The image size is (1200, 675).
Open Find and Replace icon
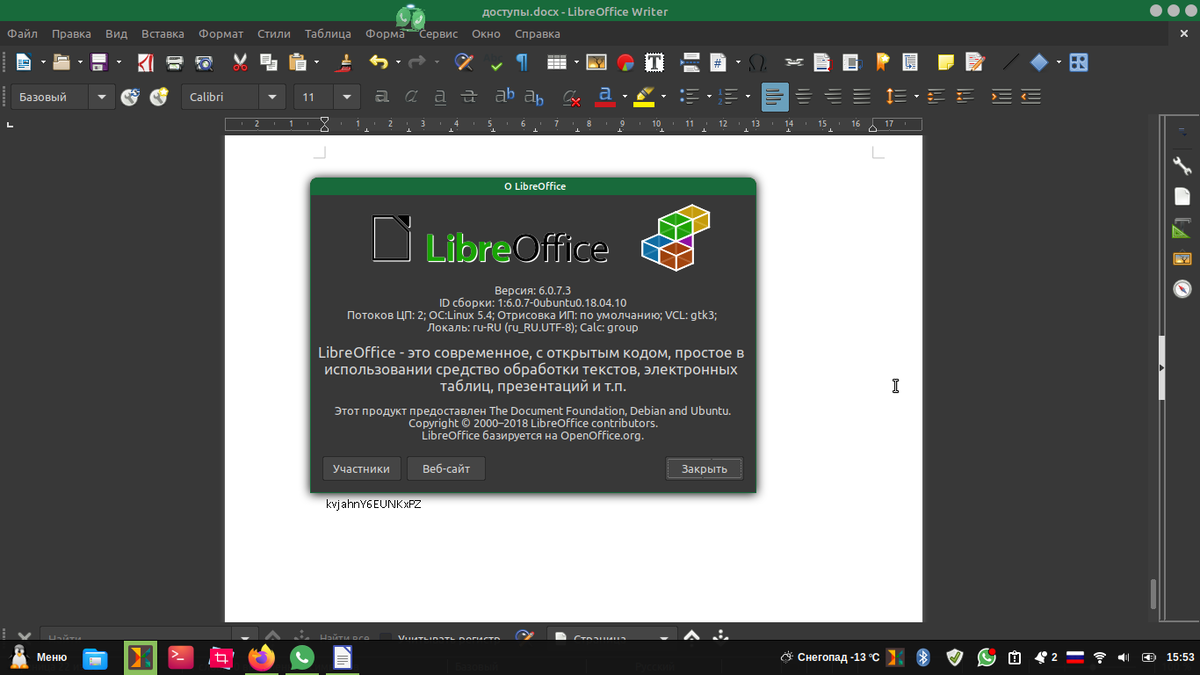464,62
